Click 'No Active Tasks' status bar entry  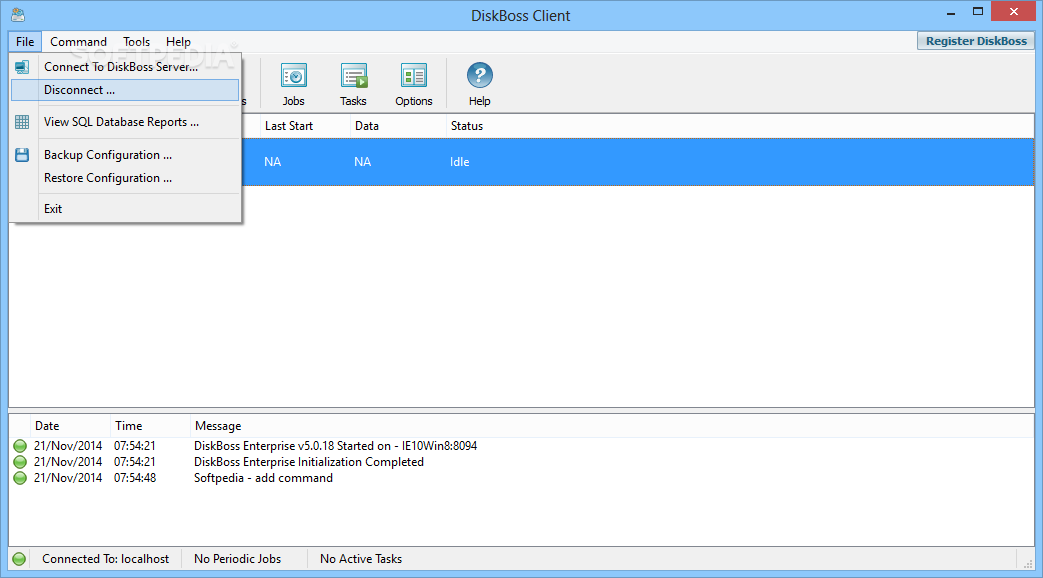tap(361, 559)
